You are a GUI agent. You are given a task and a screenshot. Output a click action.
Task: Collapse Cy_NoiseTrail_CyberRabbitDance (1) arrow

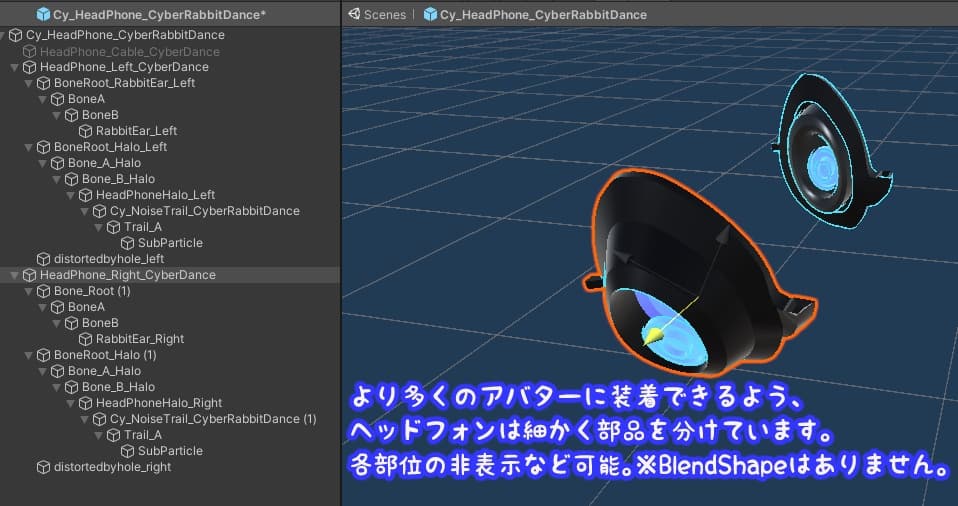[x=85, y=419]
